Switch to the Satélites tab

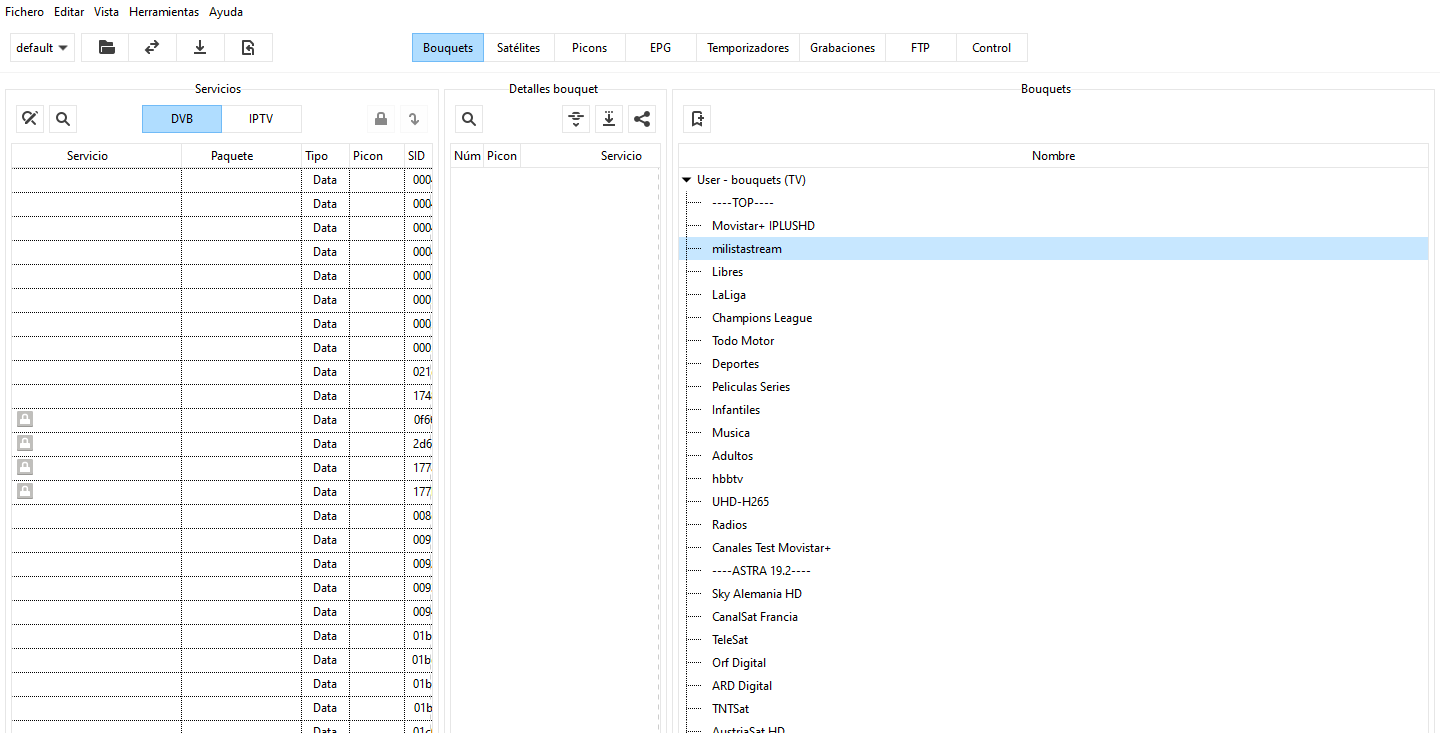coord(518,48)
